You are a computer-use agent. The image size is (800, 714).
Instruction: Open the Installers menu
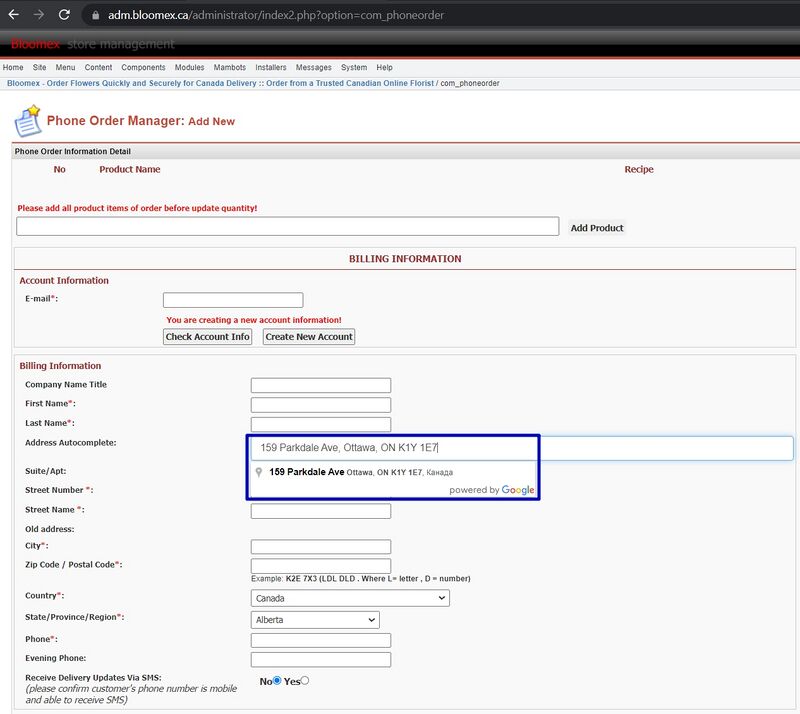pos(271,67)
